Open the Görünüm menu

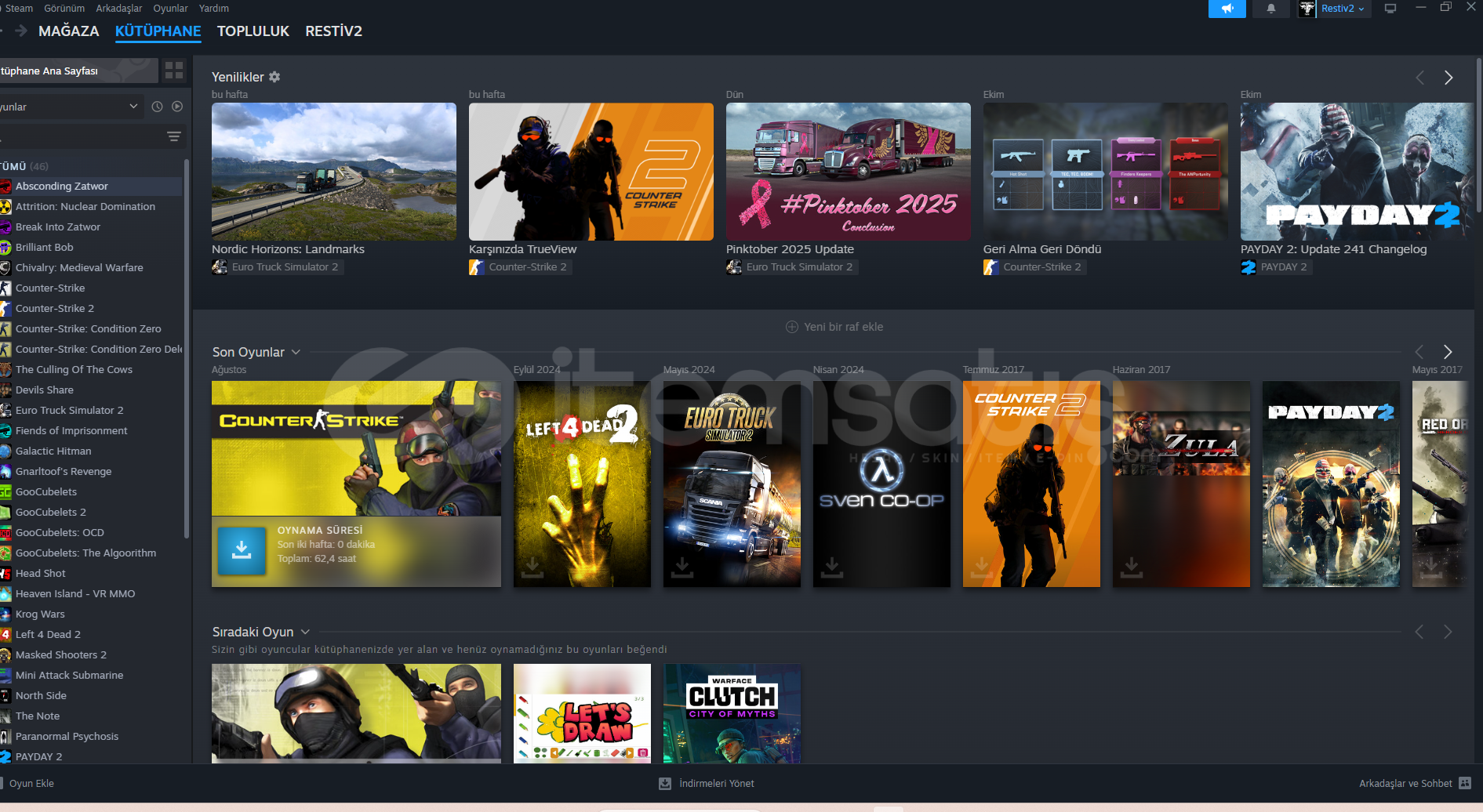[x=64, y=8]
